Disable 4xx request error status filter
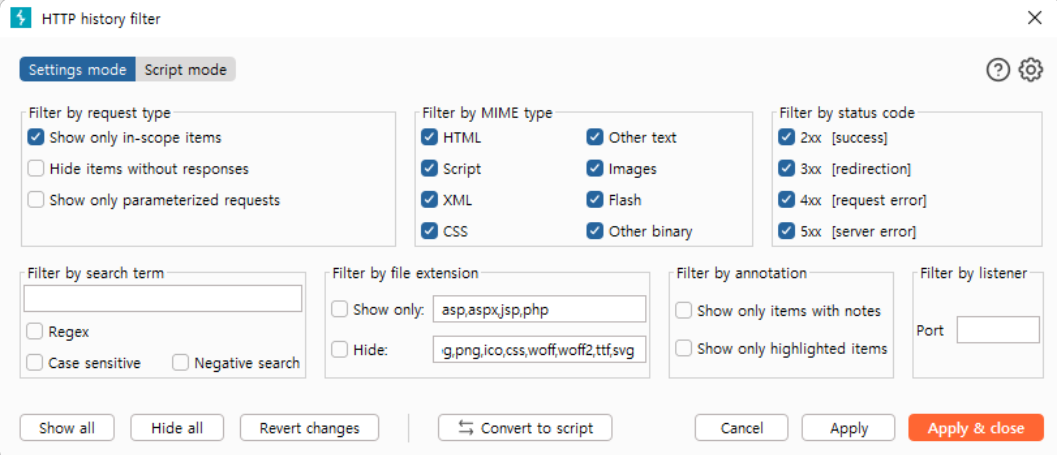 click(786, 200)
